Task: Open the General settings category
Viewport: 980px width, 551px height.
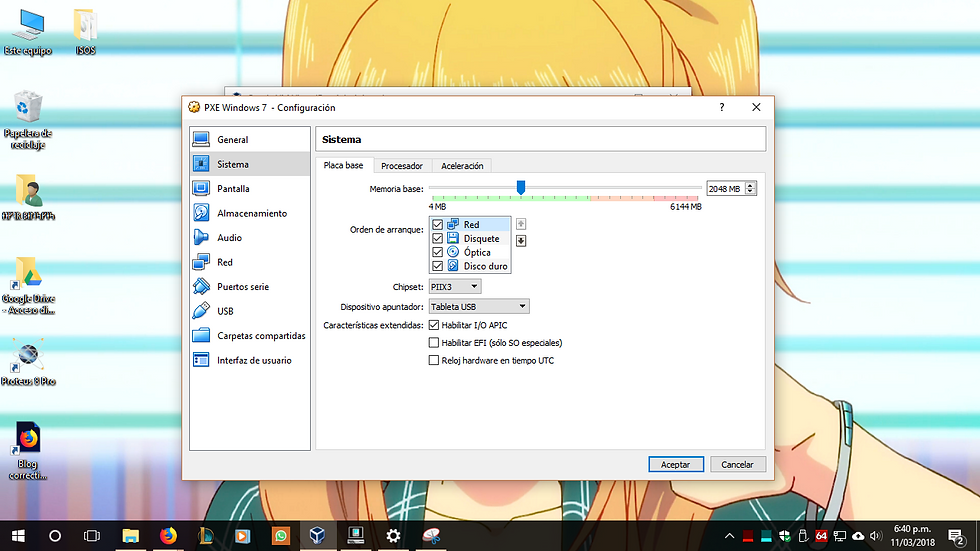Action: pos(249,139)
